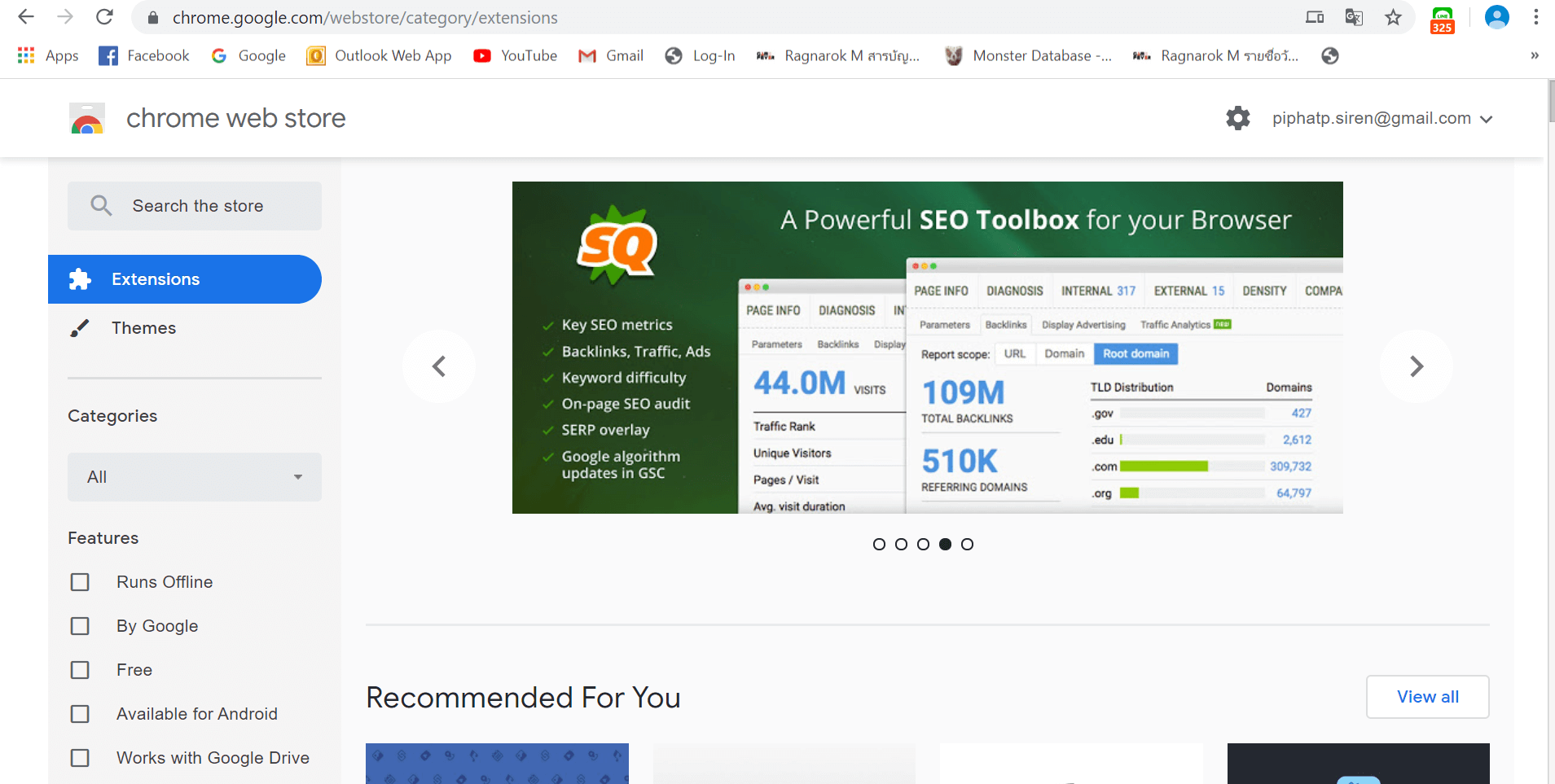Check the Runs Offline checkbox
1555x784 pixels.
[80, 582]
